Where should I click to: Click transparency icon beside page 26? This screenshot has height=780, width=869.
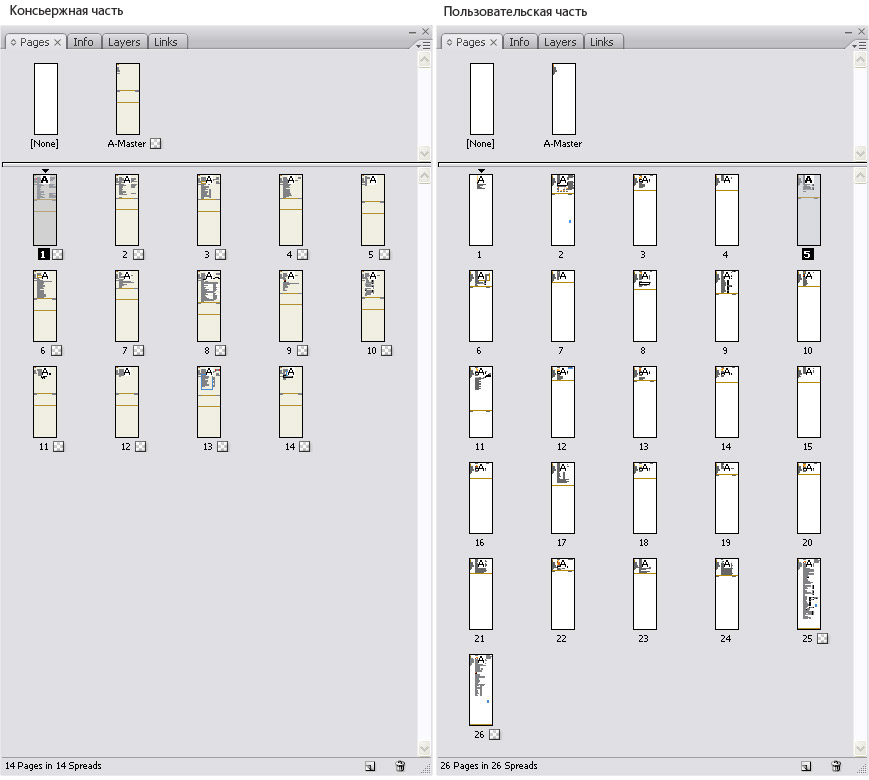click(x=495, y=734)
